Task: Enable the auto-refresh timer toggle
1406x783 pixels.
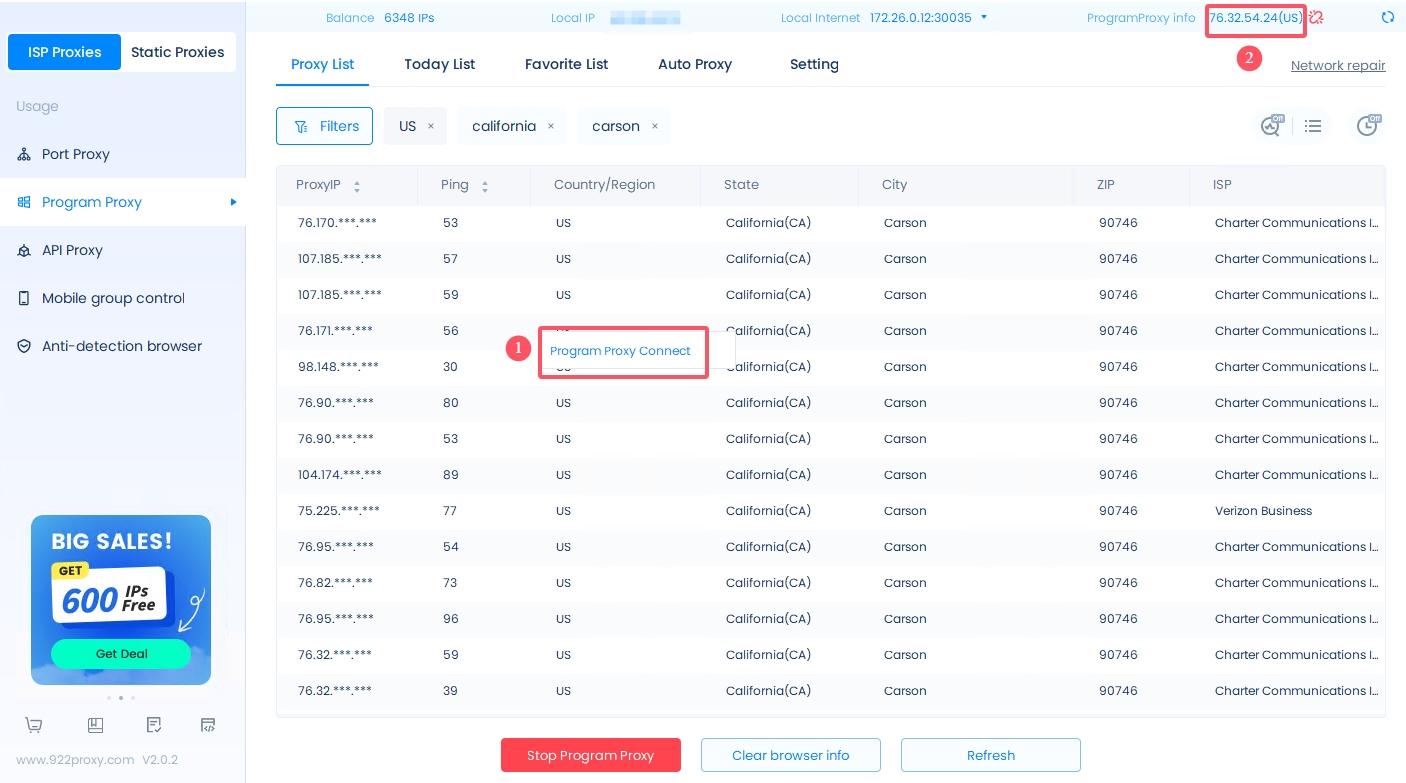Action: click(1368, 126)
